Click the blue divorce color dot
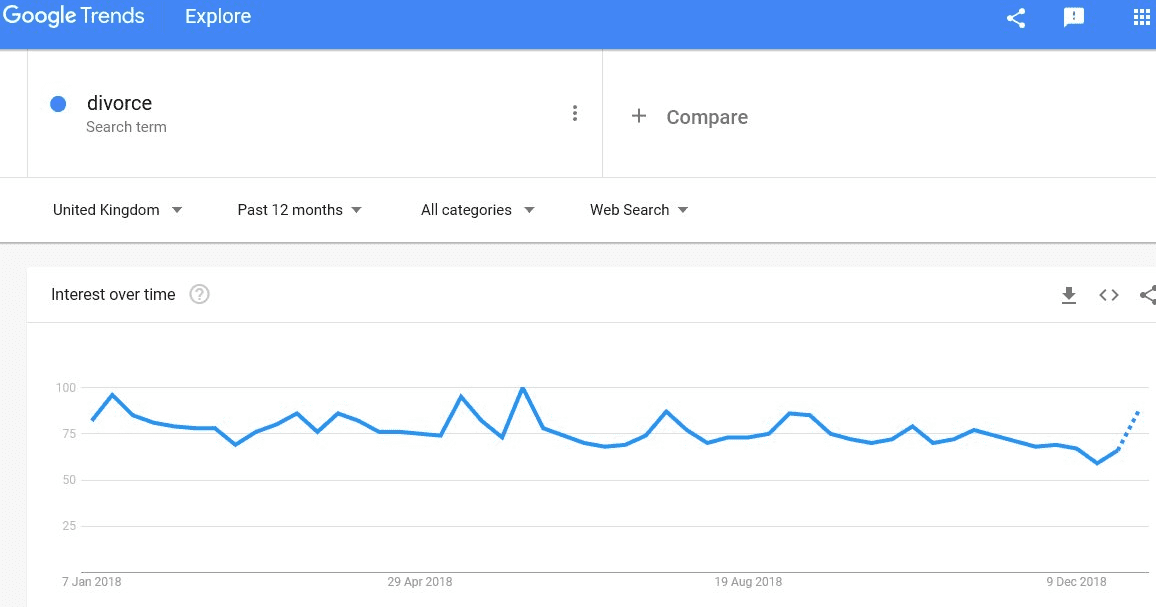 pyautogui.click(x=58, y=104)
